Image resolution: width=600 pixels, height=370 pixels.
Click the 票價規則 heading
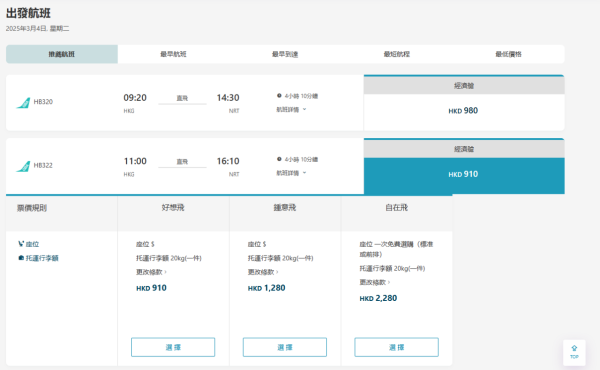coord(32,208)
